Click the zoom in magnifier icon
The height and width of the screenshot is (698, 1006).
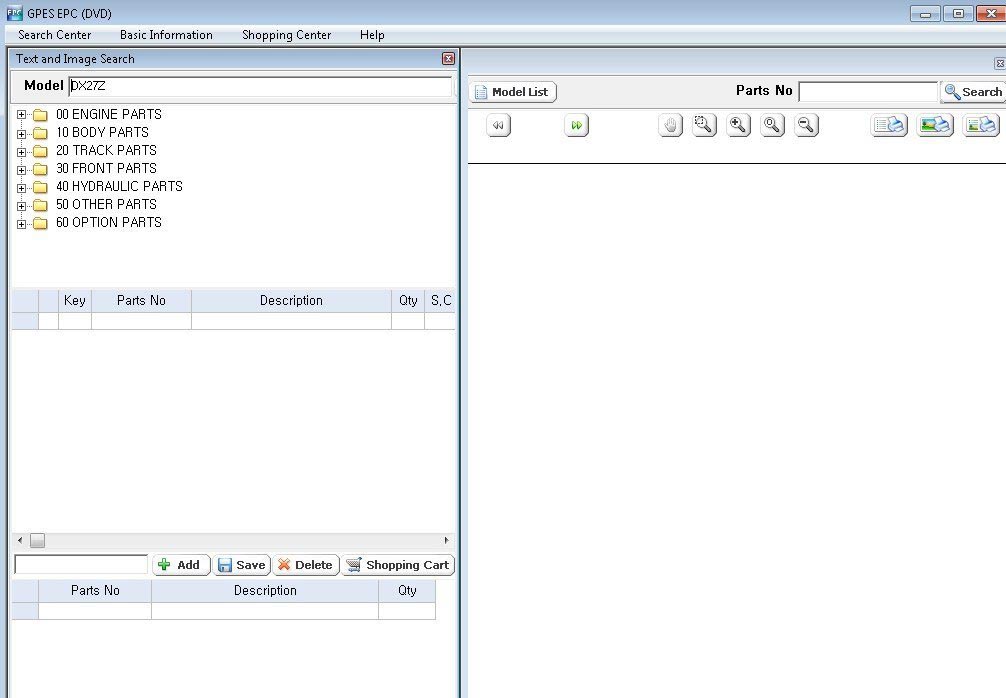pyautogui.click(x=739, y=125)
